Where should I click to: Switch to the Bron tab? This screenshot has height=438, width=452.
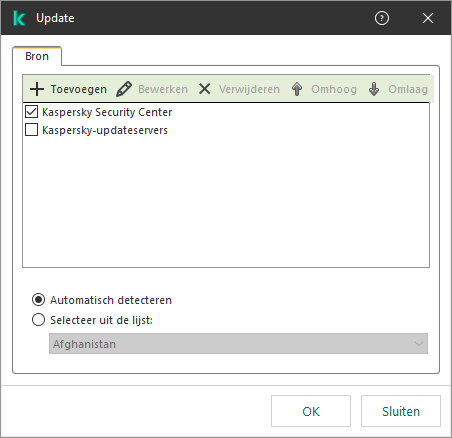(x=37, y=56)
